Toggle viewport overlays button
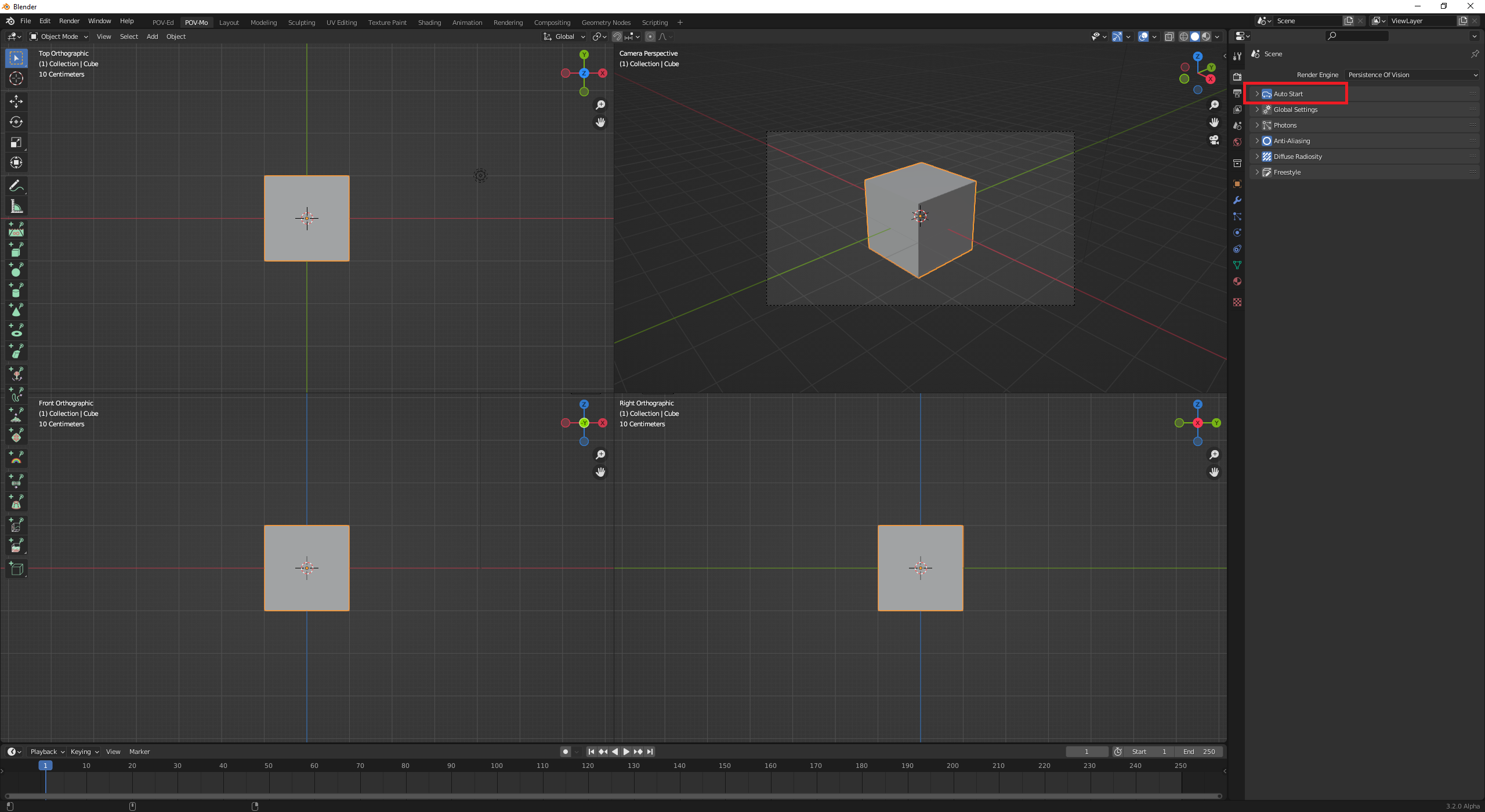The image size is (1485, 812). [x=1143, y=37]
